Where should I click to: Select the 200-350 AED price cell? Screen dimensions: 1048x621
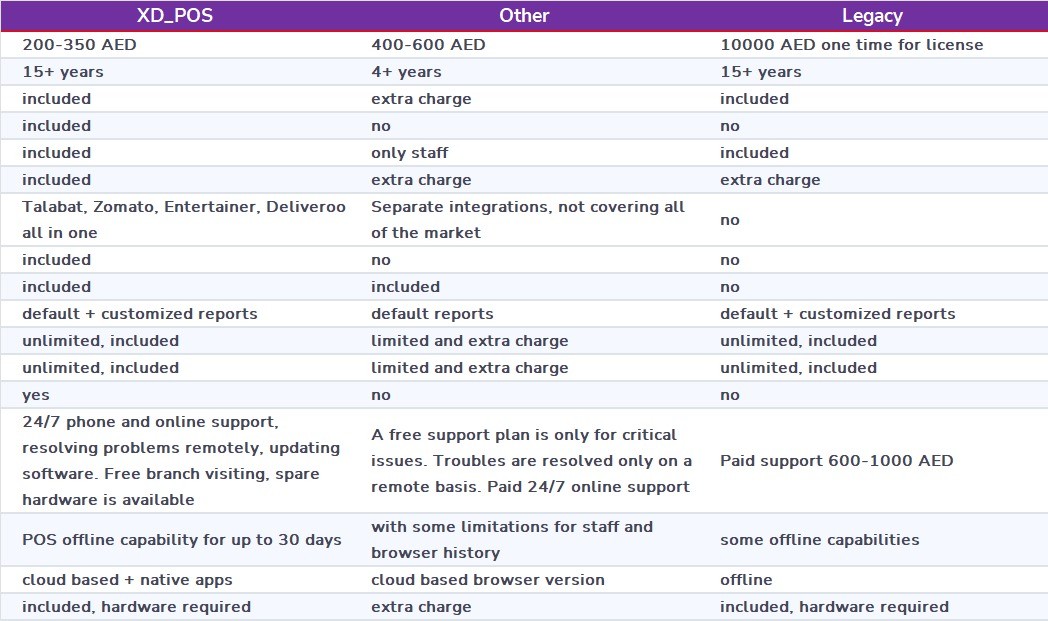pos(81,45)
